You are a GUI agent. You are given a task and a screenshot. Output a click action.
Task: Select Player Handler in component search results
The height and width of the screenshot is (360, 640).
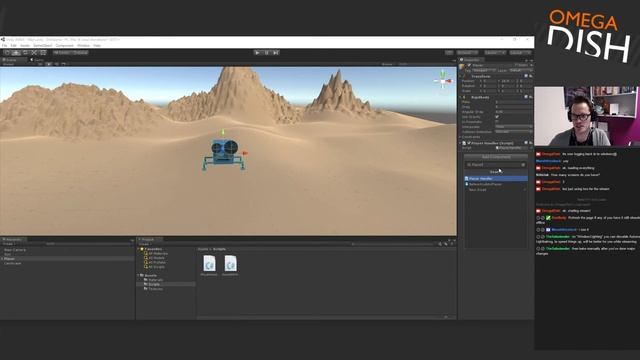pos(496,179)
